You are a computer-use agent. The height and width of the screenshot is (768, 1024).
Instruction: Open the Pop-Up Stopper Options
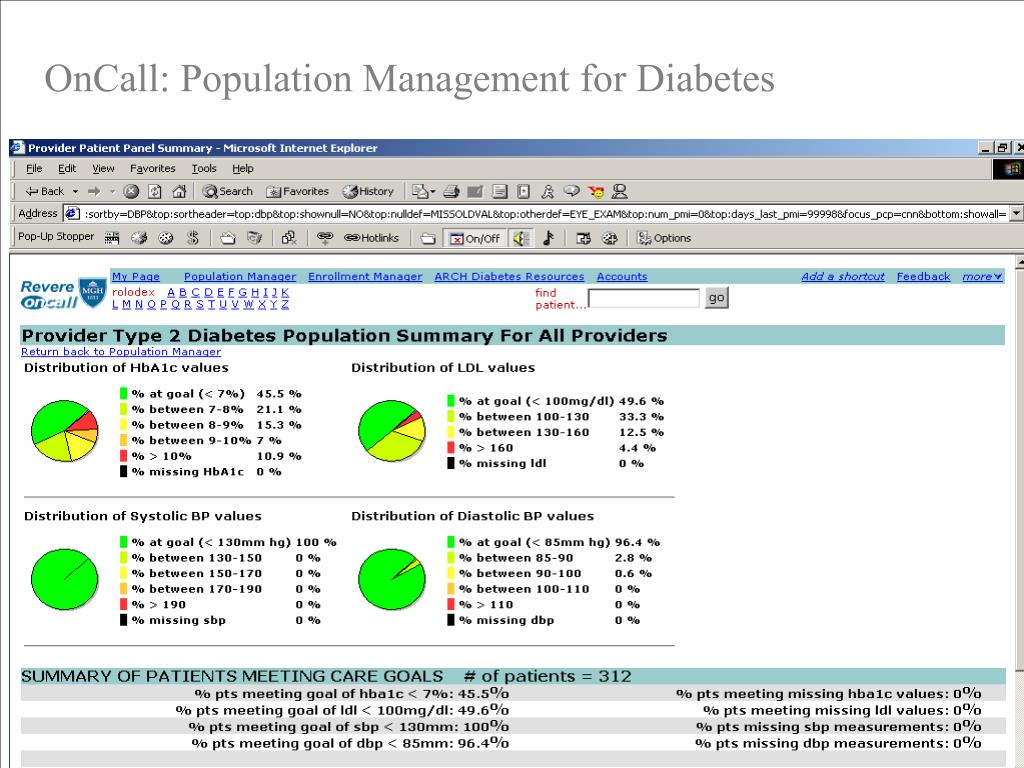click(x=664, y=238)
